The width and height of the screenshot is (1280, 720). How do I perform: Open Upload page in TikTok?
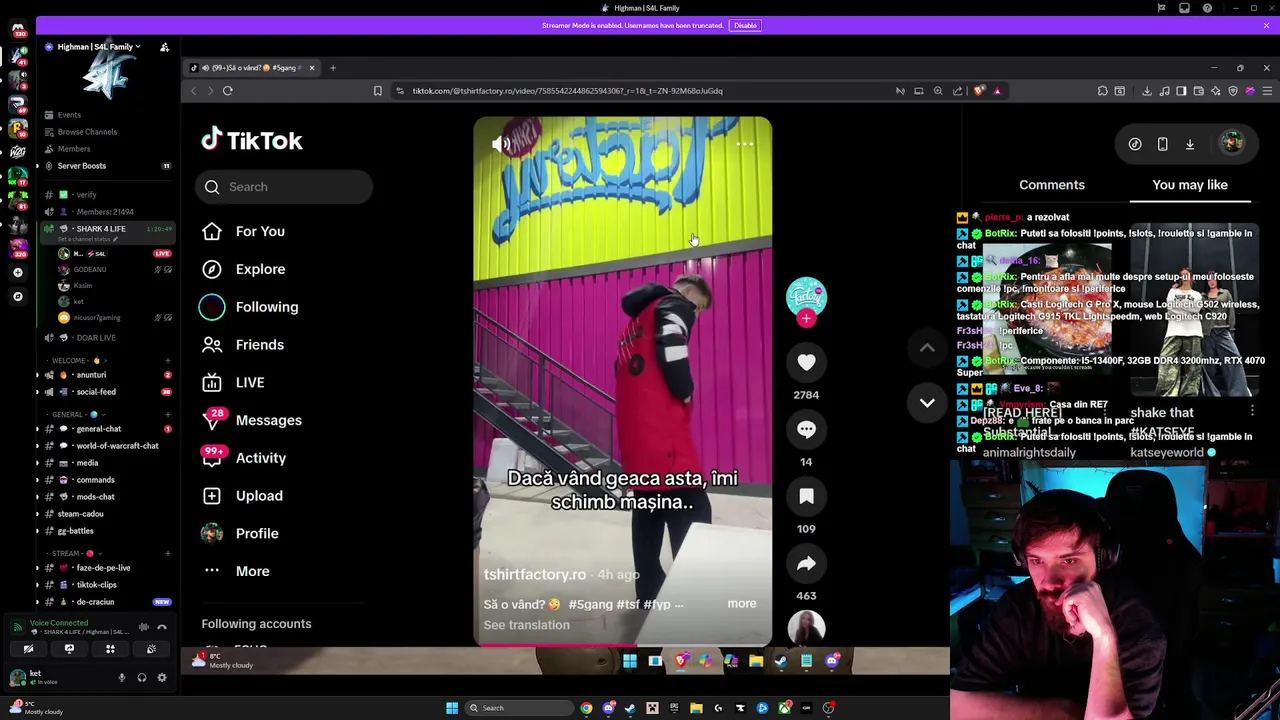(259, 496)
